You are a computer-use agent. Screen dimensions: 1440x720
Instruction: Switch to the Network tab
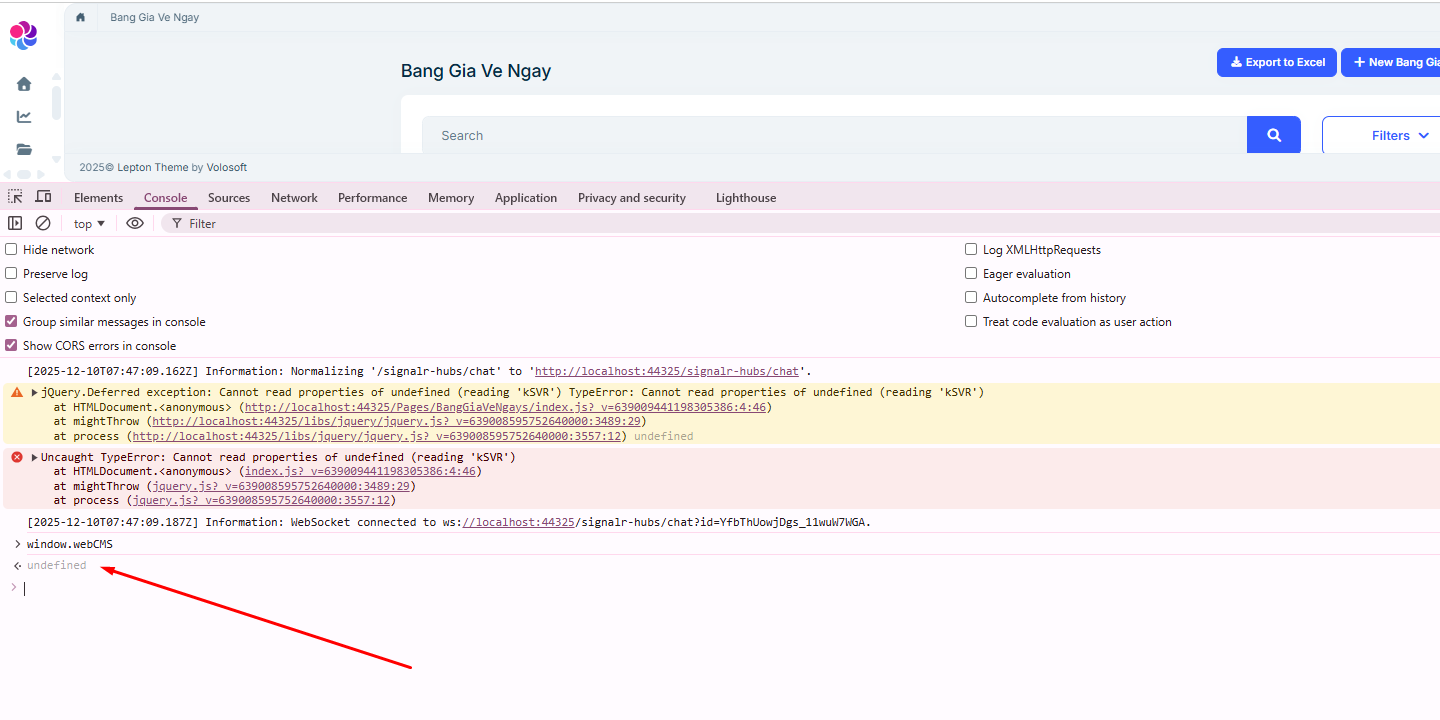tap(294, 198)
